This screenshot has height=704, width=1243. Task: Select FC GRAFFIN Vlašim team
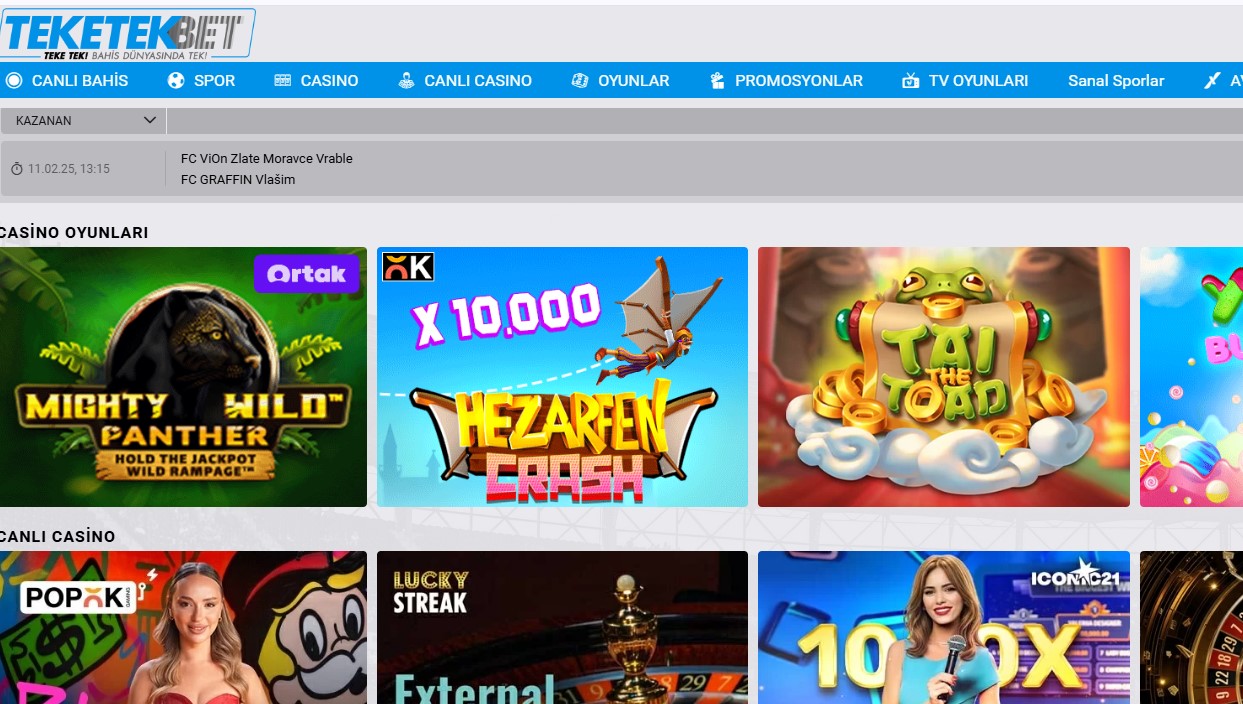point(238,180)
